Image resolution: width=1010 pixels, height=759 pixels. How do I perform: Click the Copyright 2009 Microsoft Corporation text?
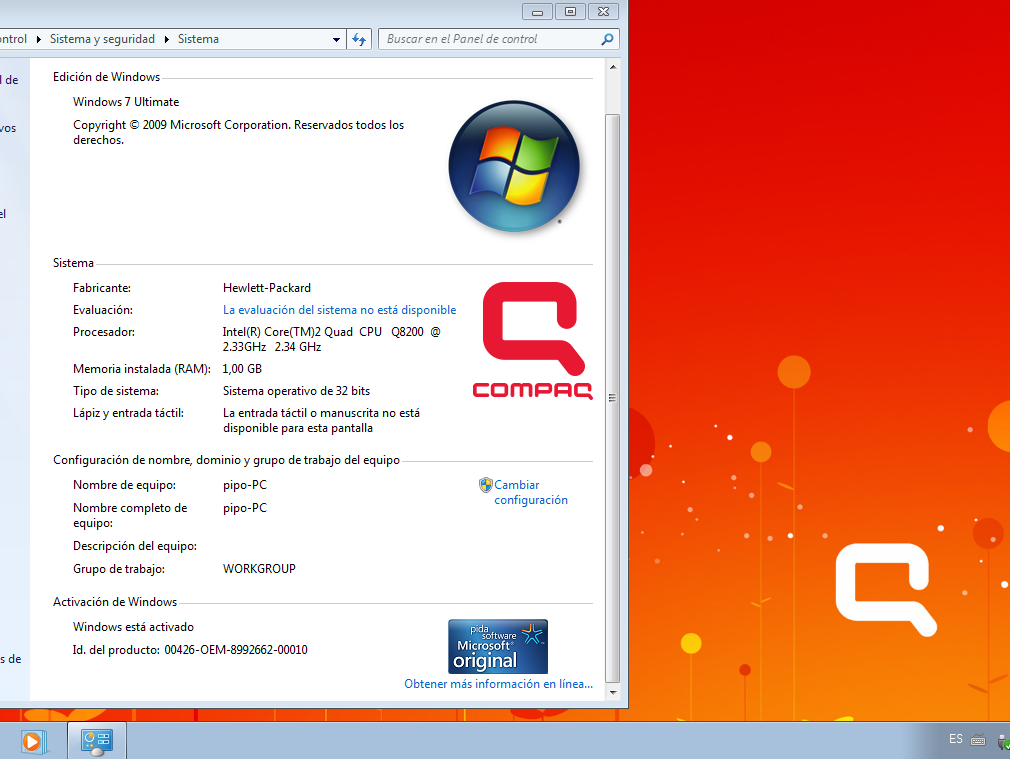point(238,132)
